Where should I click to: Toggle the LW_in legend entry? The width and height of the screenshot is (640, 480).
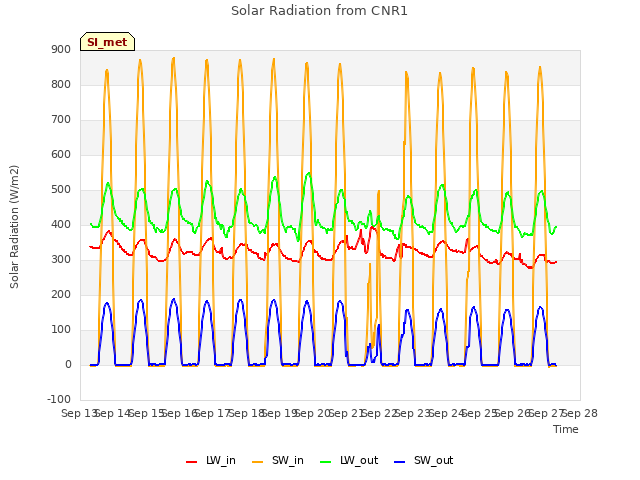pos(211,461)
